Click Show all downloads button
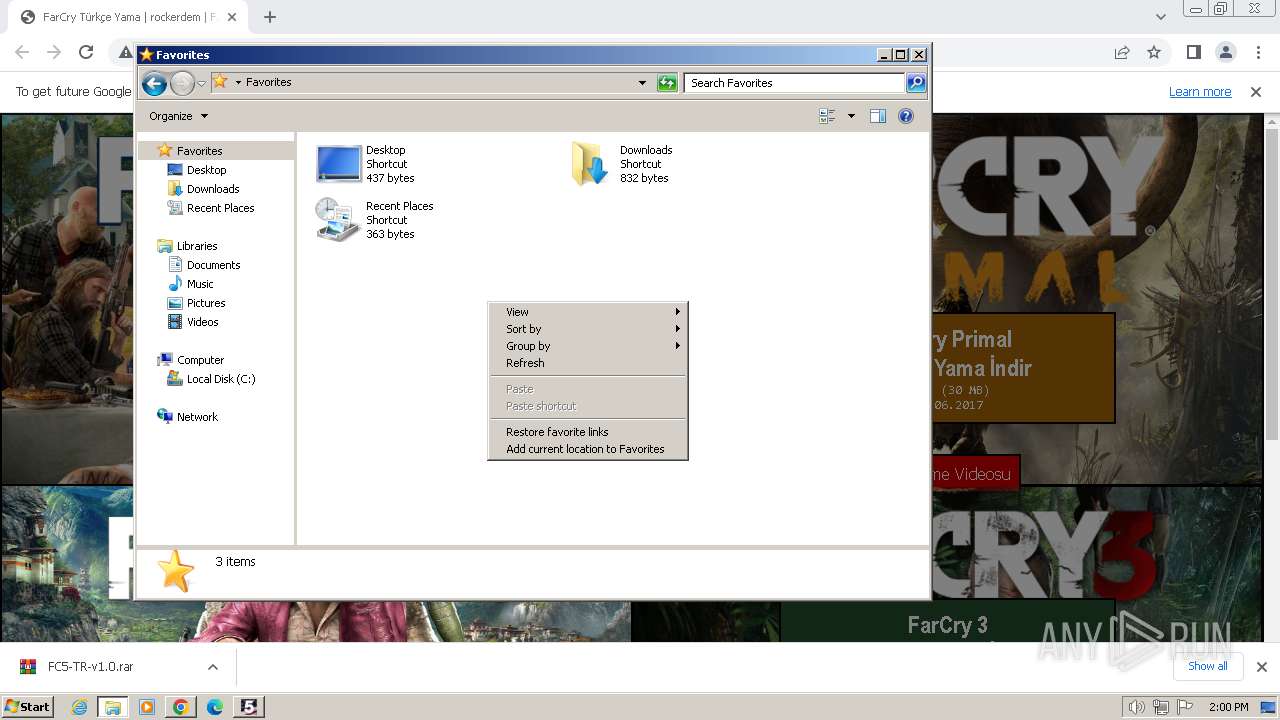This screenshot has width=1280, height=720. point(1208,666)
